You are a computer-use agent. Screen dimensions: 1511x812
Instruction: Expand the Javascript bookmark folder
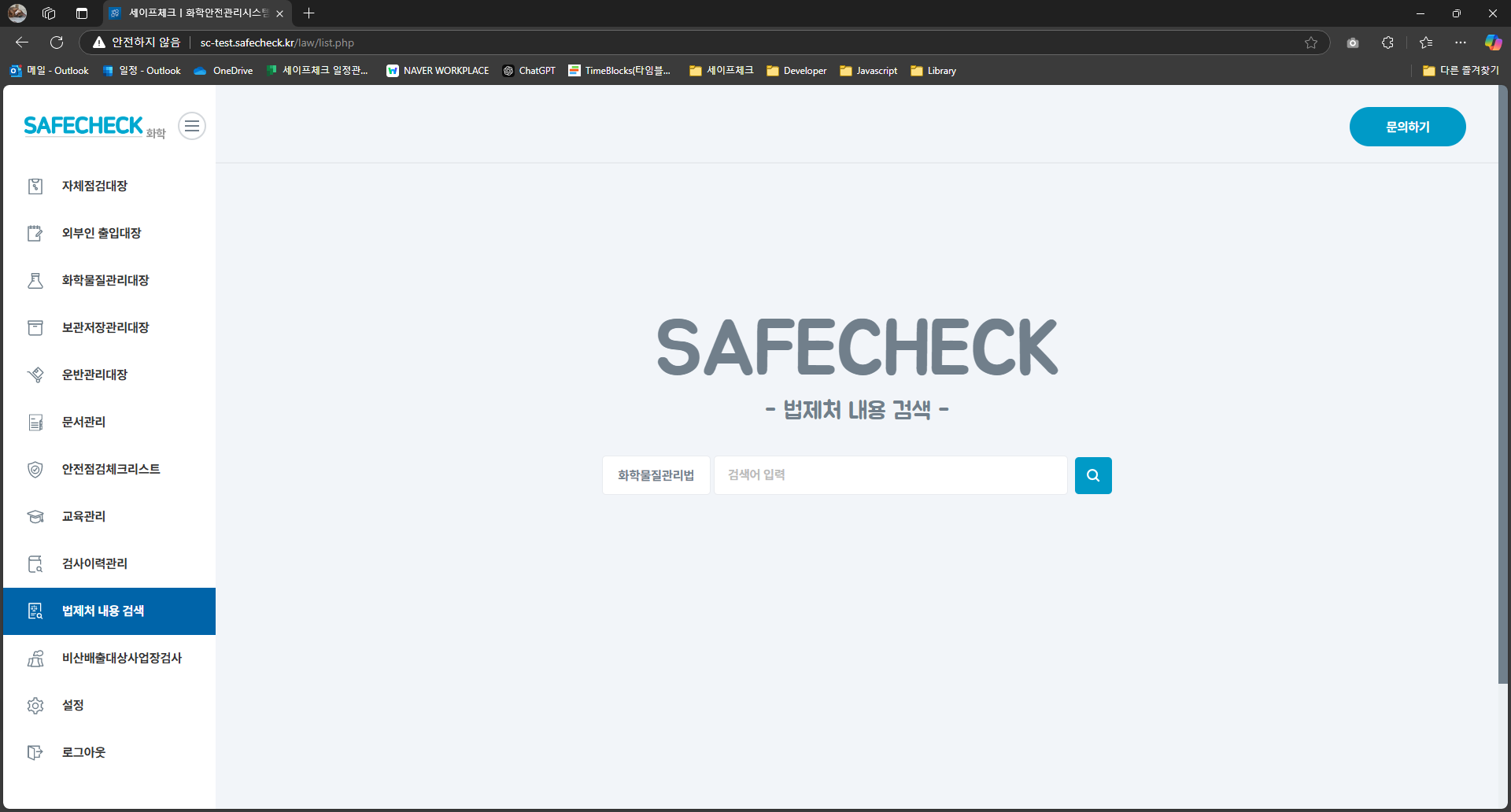pos(869,71)
